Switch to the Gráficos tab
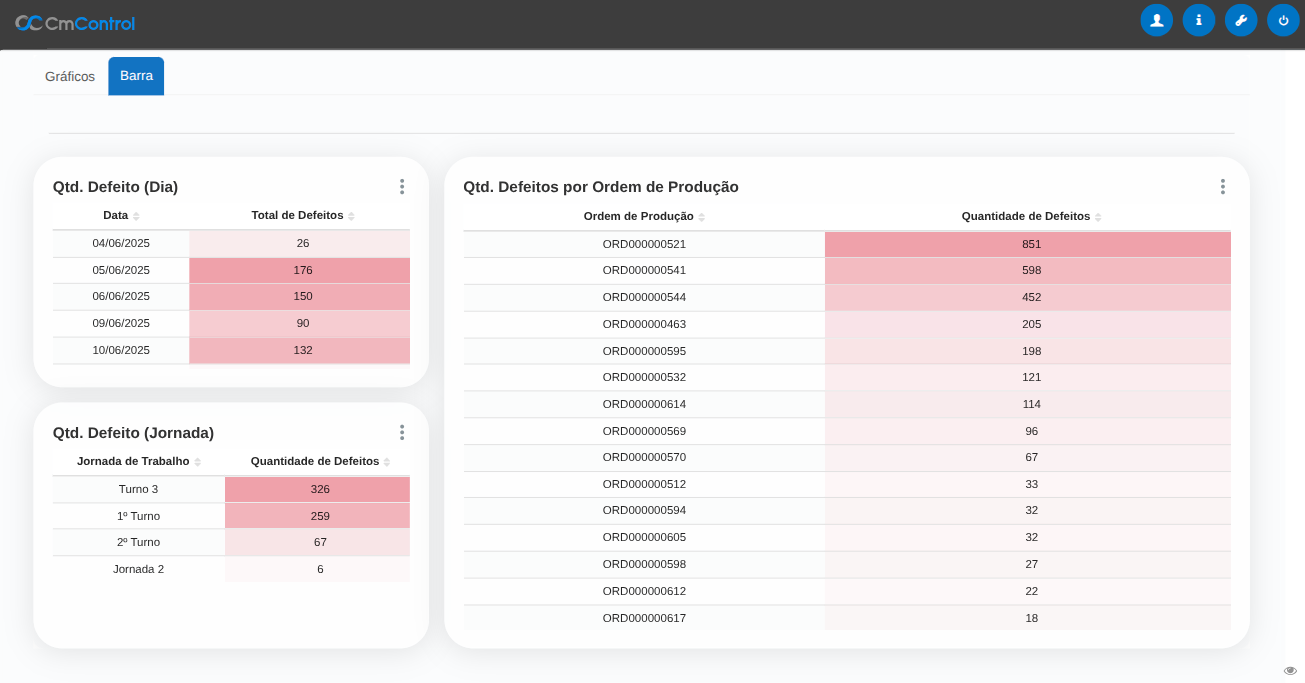 [70, 76]
